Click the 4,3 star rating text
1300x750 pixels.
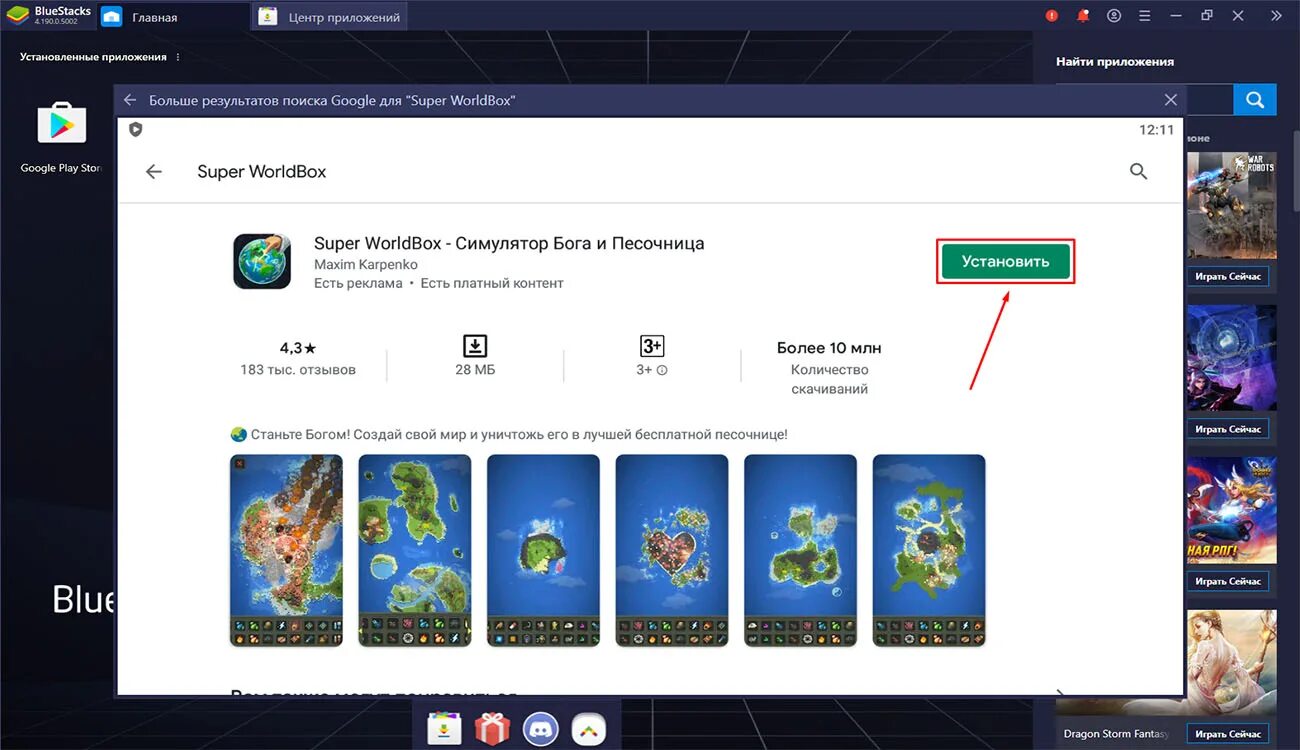pyautogui.click(x=298, y=348)
